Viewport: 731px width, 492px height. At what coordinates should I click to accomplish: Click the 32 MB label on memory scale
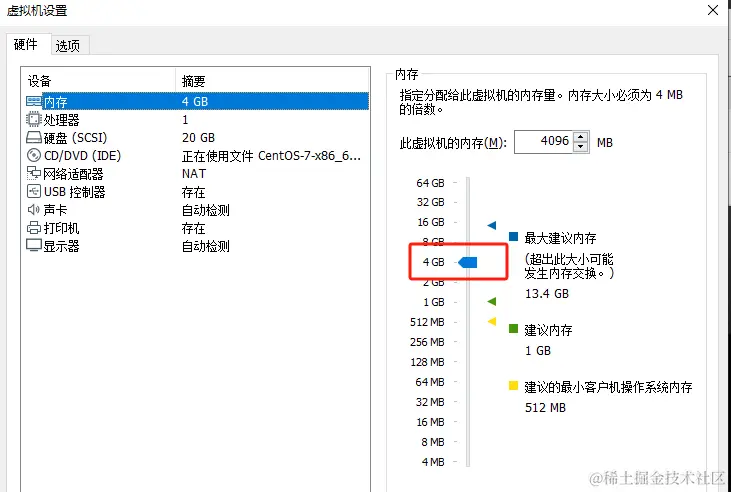(430, 402)
